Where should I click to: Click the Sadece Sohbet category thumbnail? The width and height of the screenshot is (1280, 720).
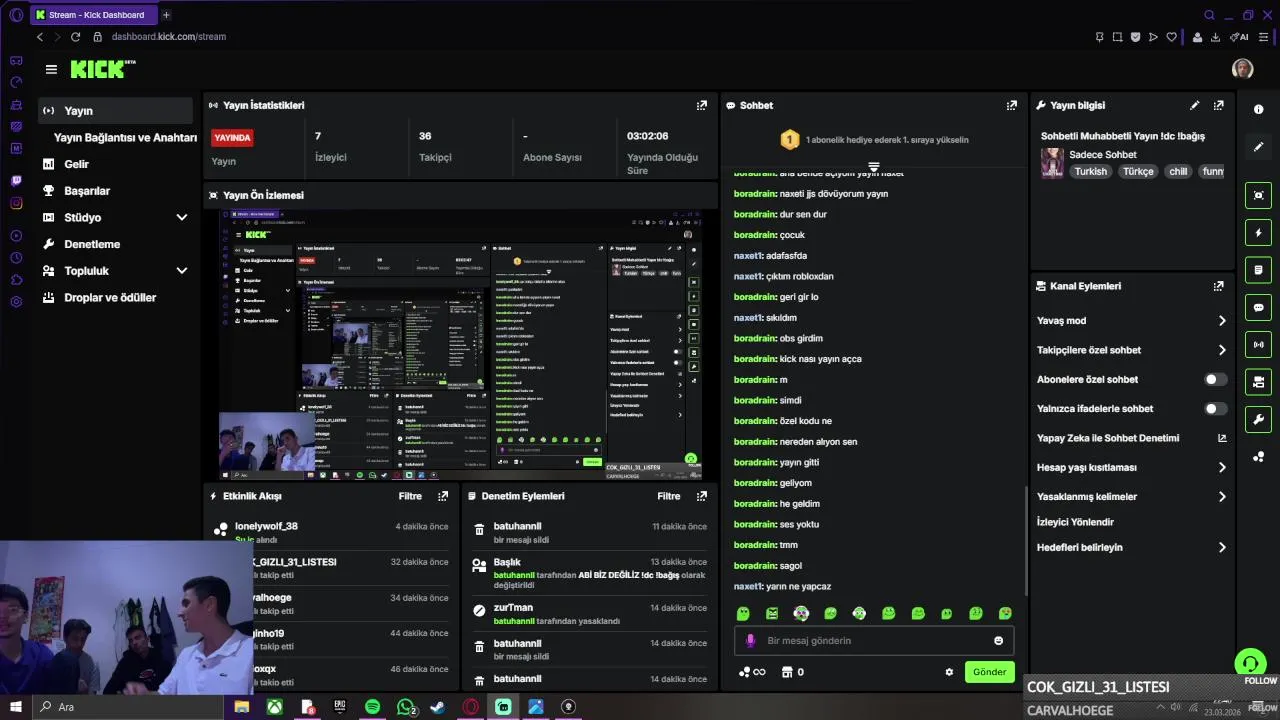[x=1052, y=163]
